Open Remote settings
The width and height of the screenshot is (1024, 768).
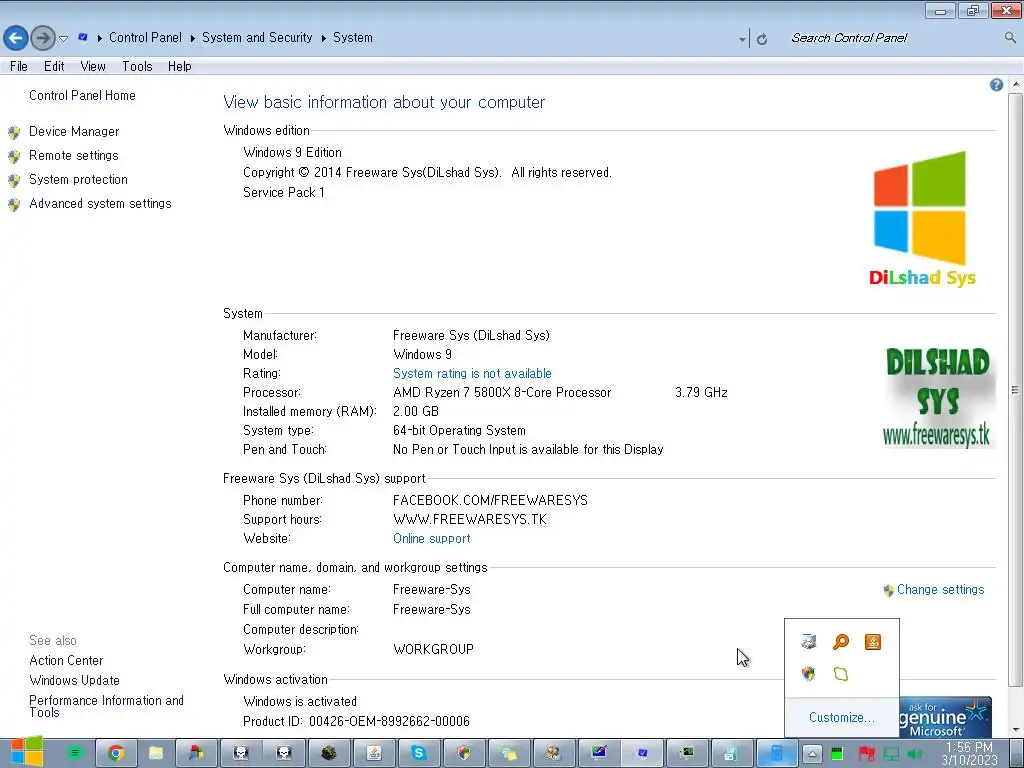[74, 155]
